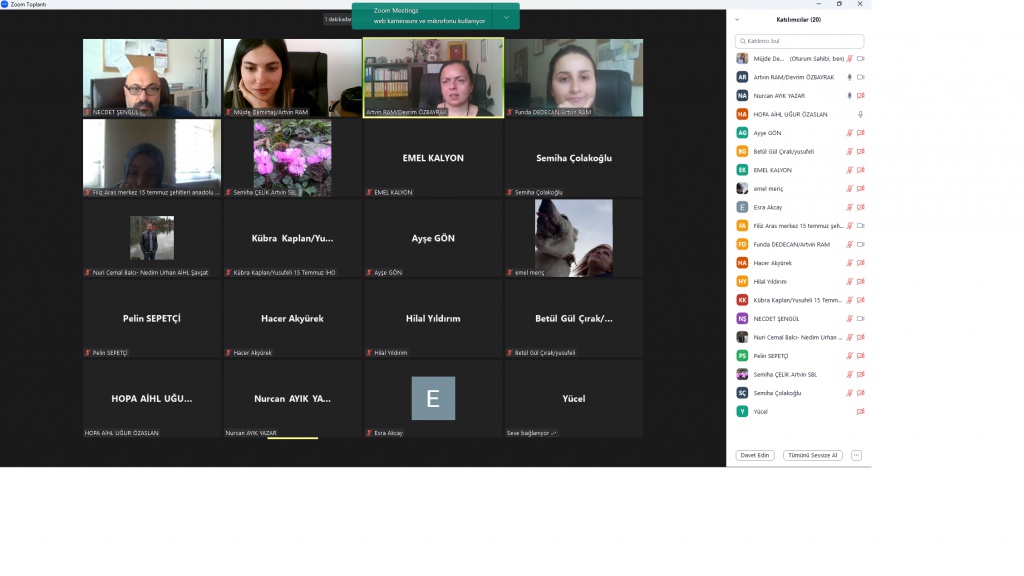1024x576 pixels.
Task: Toggle Funda DEDECAN's muted microphone in list
Action: pyautogui.click(x=849, y=244)
